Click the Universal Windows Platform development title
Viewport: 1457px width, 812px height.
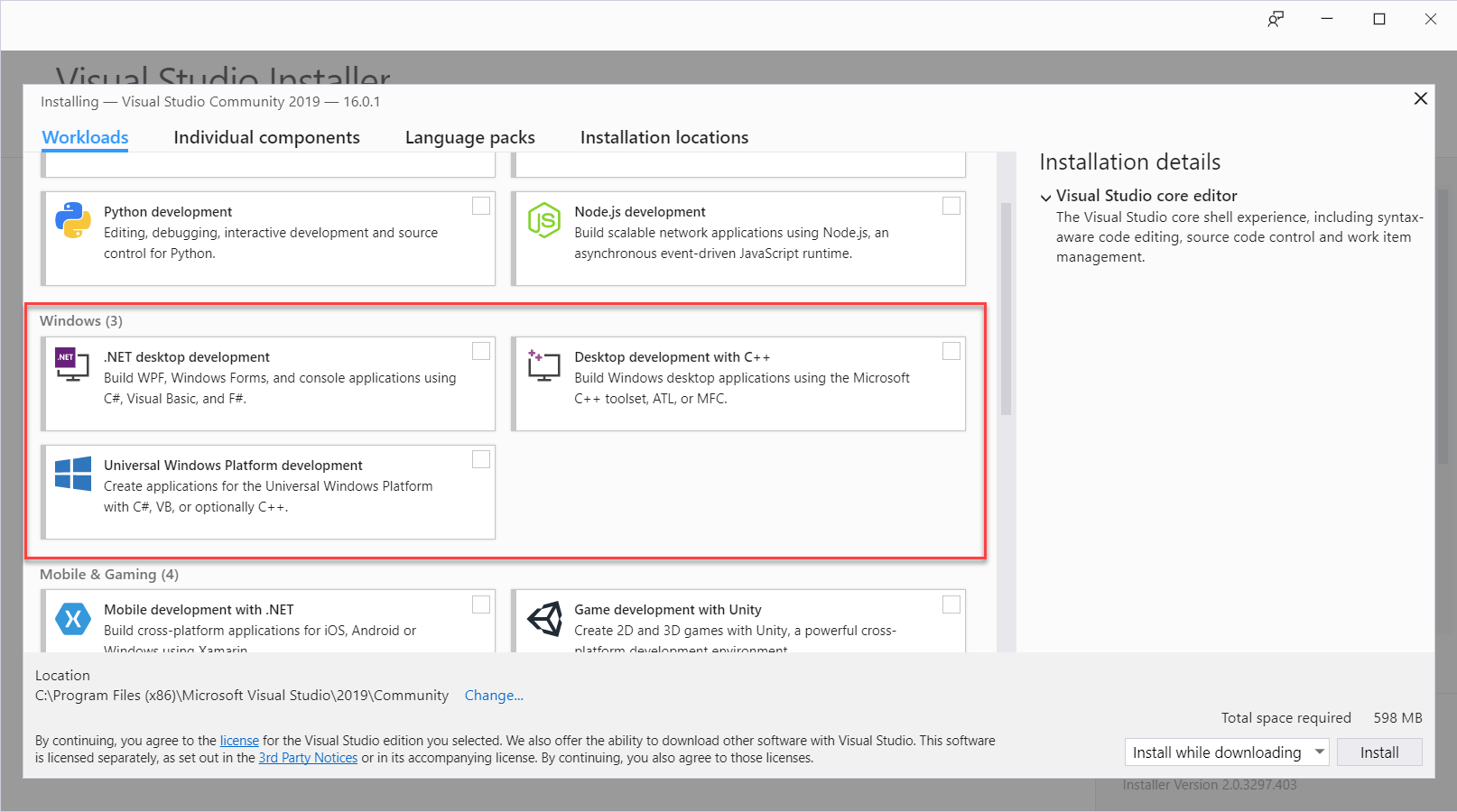233,466
